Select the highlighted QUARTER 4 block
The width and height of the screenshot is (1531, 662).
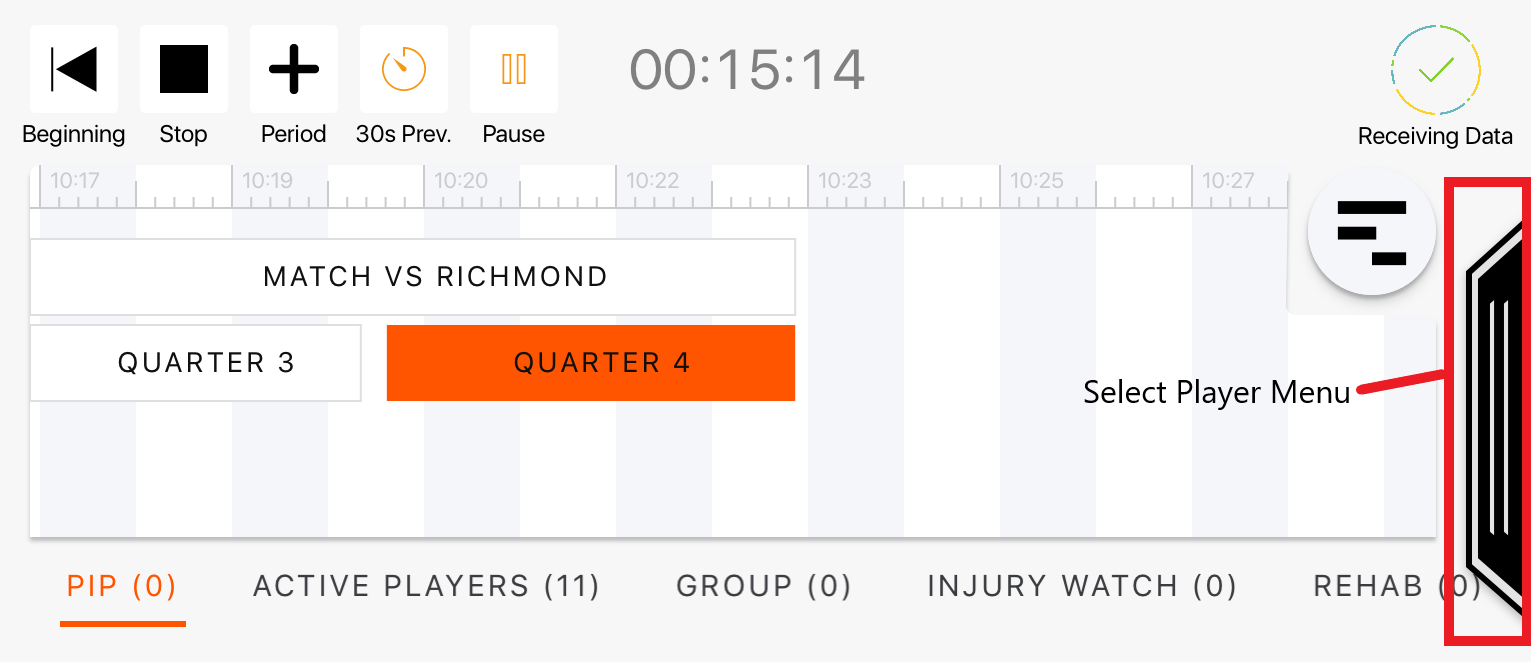point(591,363)
